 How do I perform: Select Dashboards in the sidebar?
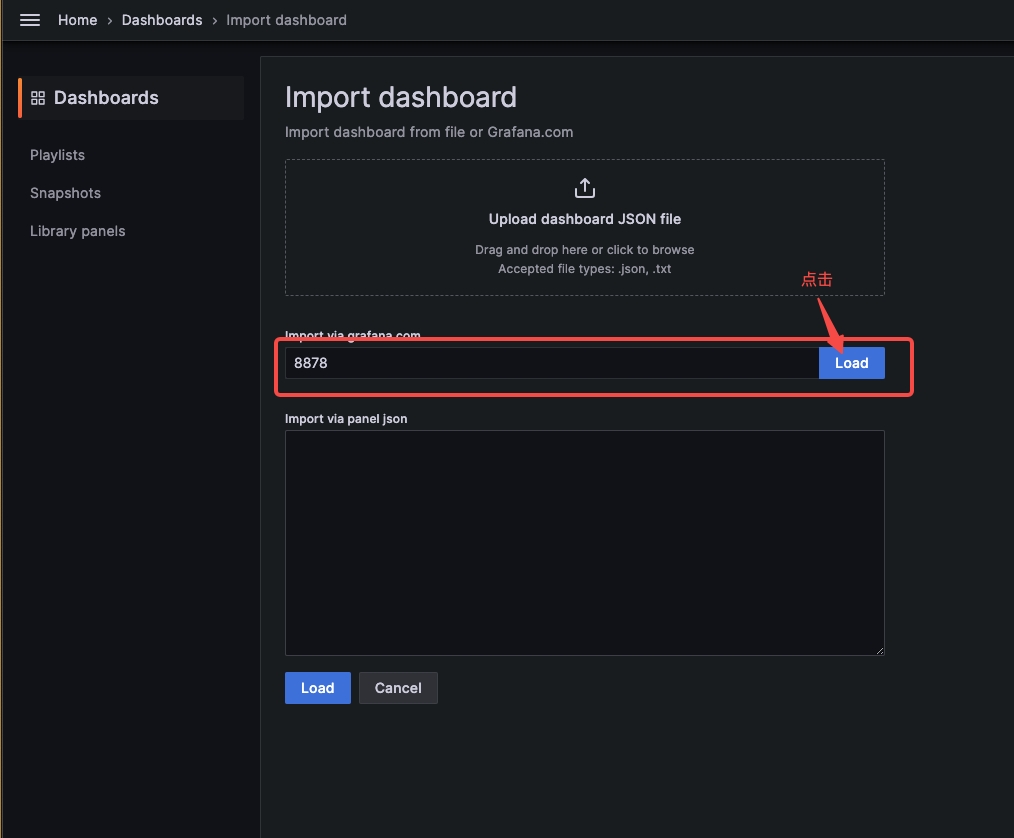pyautogui.click(x=131, y=98)
